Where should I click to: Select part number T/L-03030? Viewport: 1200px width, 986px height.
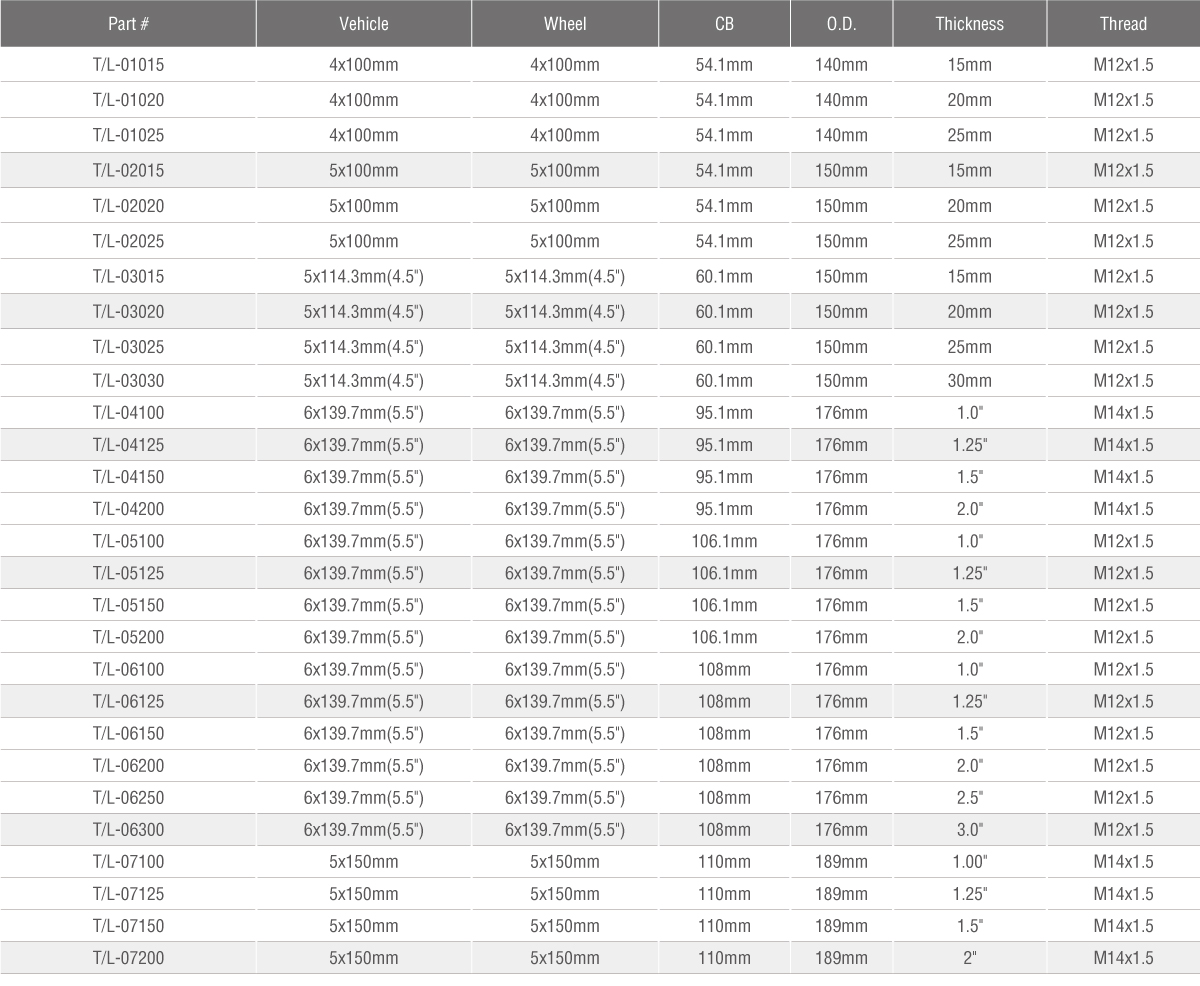(128, 381)
